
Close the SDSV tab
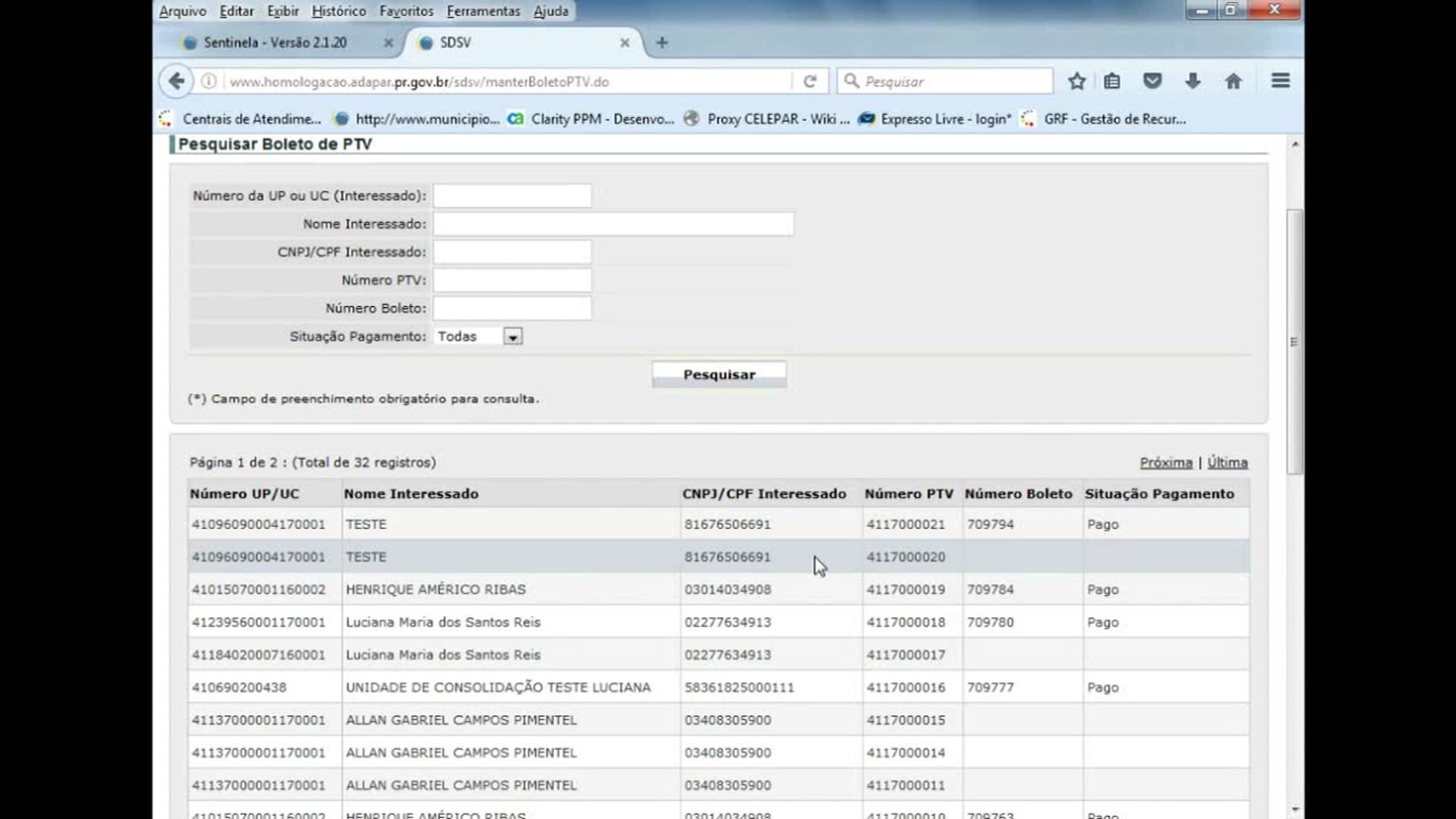[624, 42]
